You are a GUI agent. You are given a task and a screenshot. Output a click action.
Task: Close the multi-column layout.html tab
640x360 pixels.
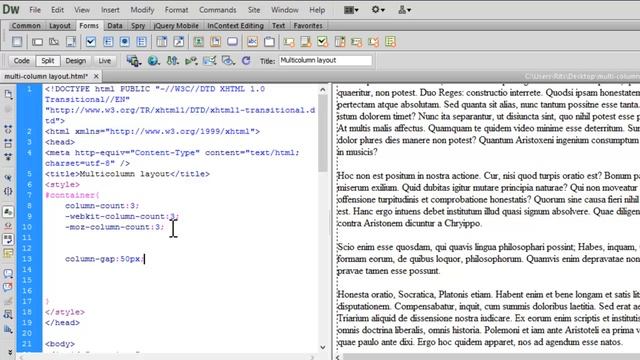[96, 76]
